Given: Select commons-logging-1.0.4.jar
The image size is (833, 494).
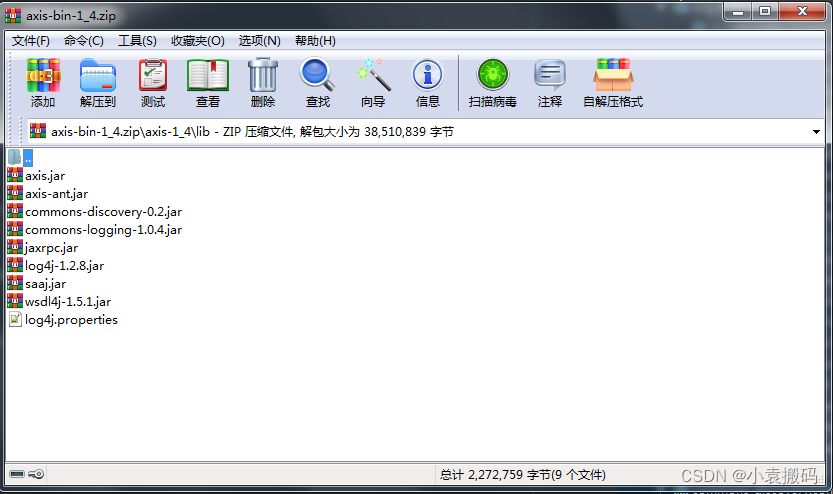Looking at the screenshot, I should point(103,230).
